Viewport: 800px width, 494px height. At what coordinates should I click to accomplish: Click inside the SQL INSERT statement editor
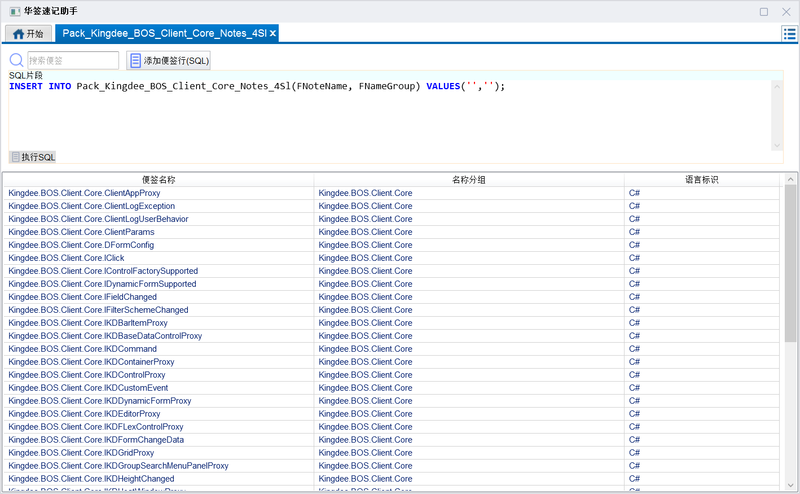(x=390, y=115)
